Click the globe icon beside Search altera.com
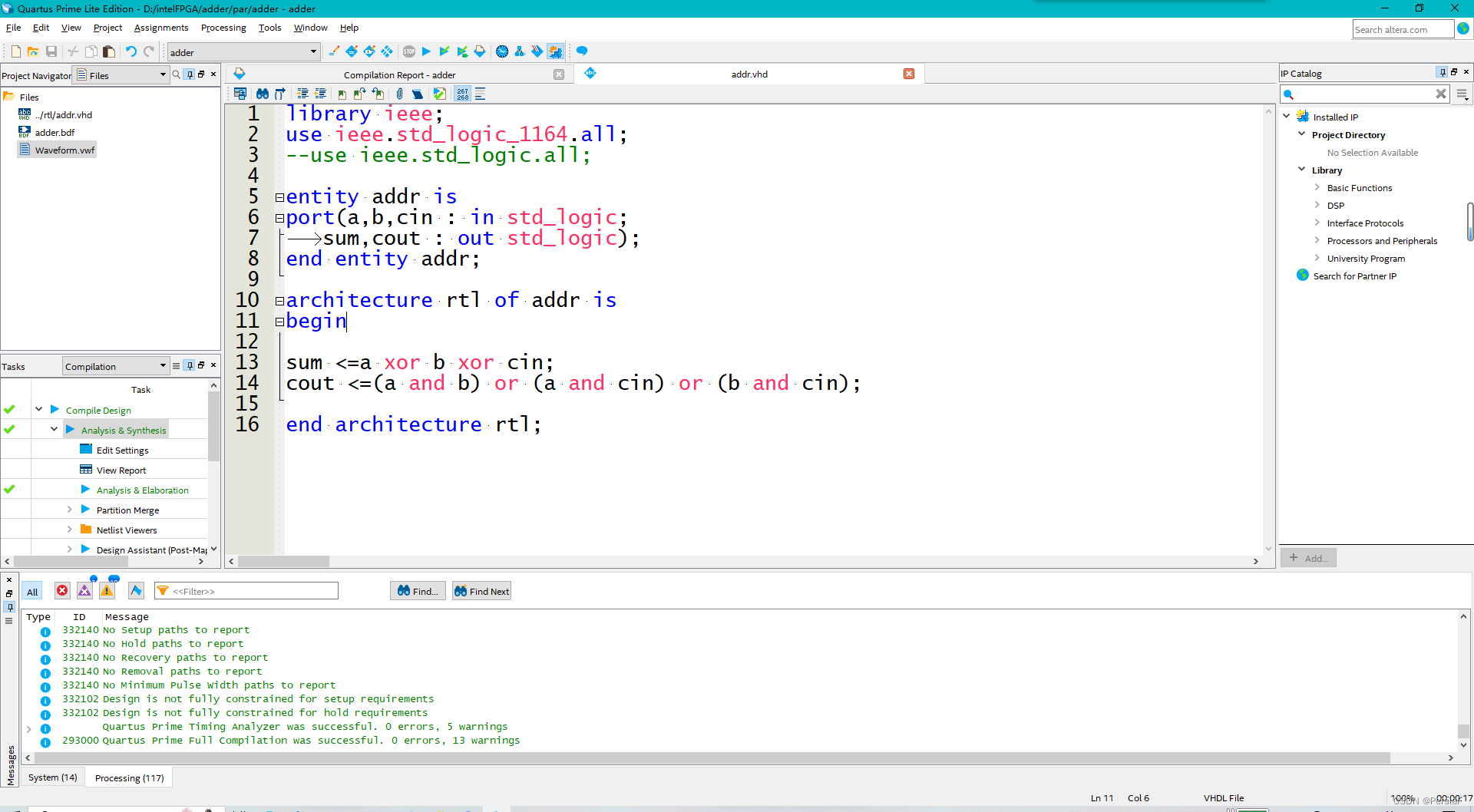This screenshot has width=1474, height=812. pos(1464,28)
